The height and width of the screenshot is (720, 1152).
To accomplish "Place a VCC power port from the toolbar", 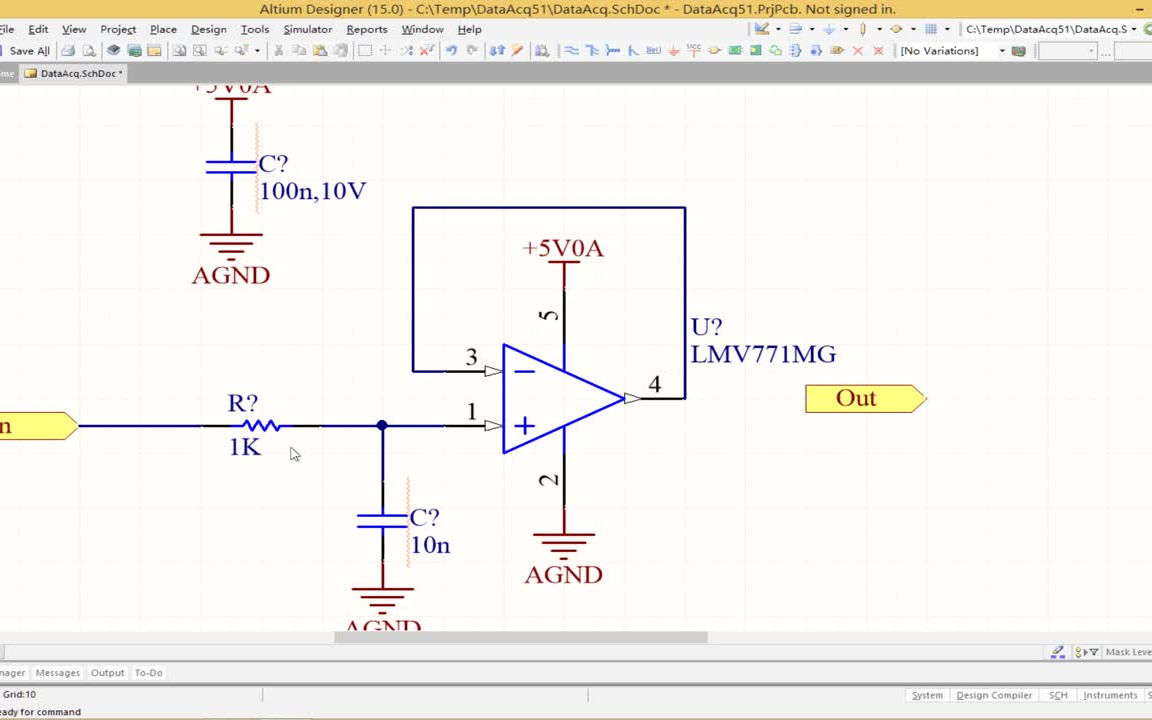I will [x=693, y=51].
